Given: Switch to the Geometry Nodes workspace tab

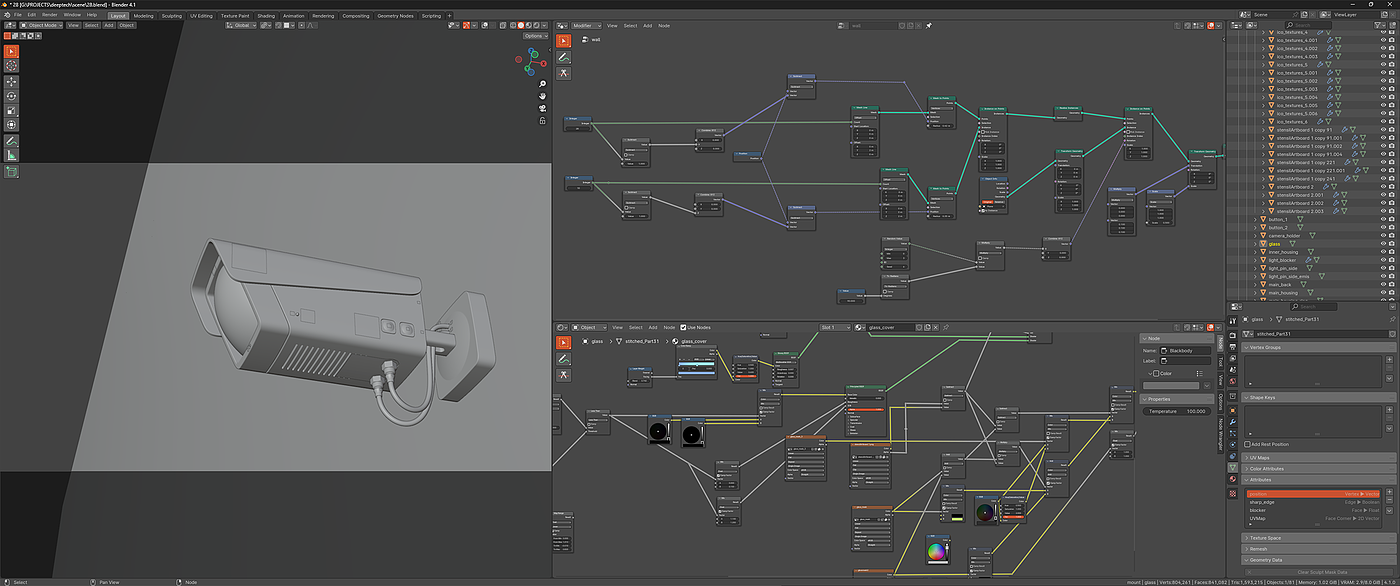Looking at the screenshot, I should coord(394,16).
